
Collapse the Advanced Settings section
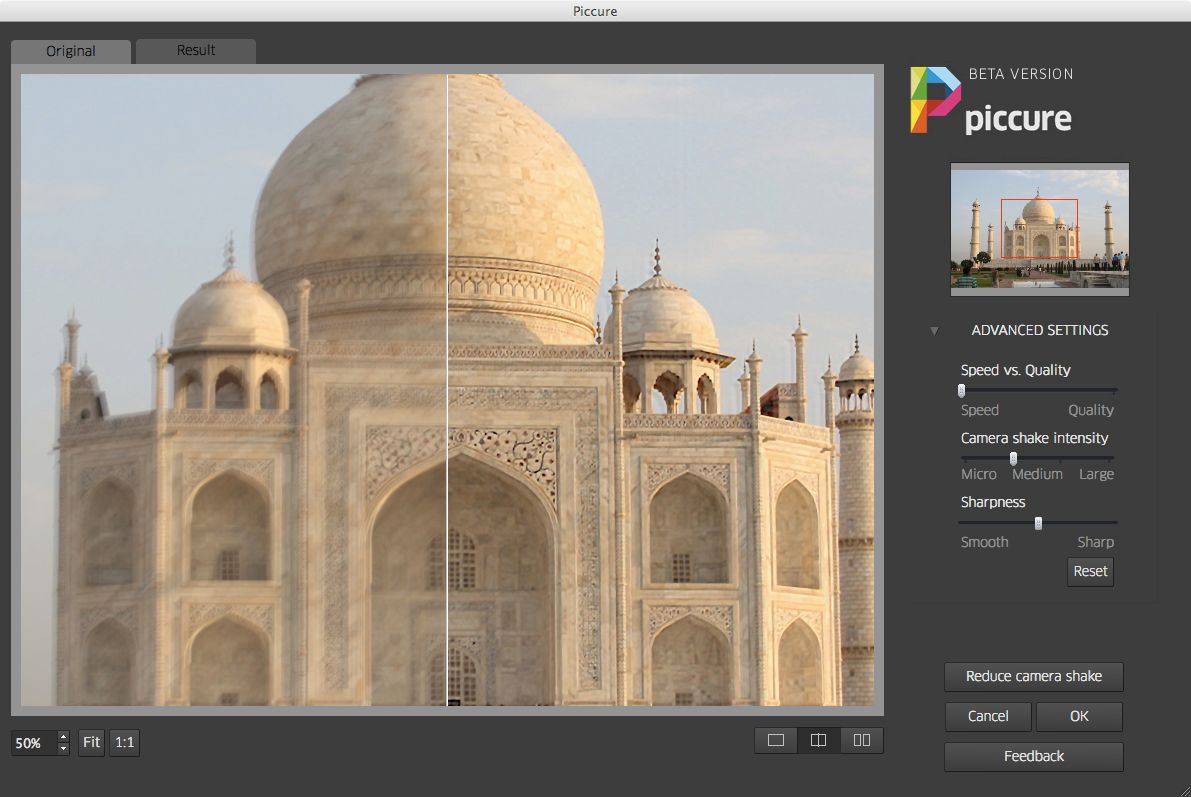(x=934, y=331)
